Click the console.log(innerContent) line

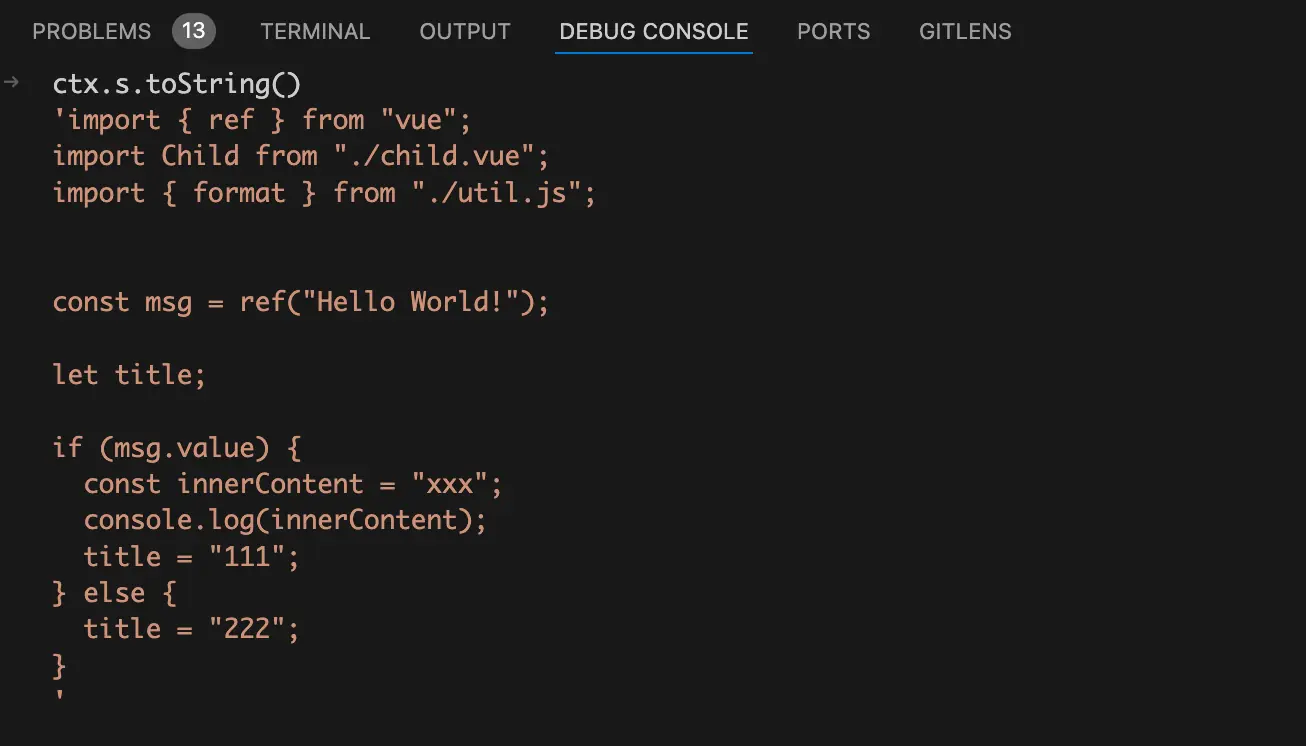pos(285,520)
